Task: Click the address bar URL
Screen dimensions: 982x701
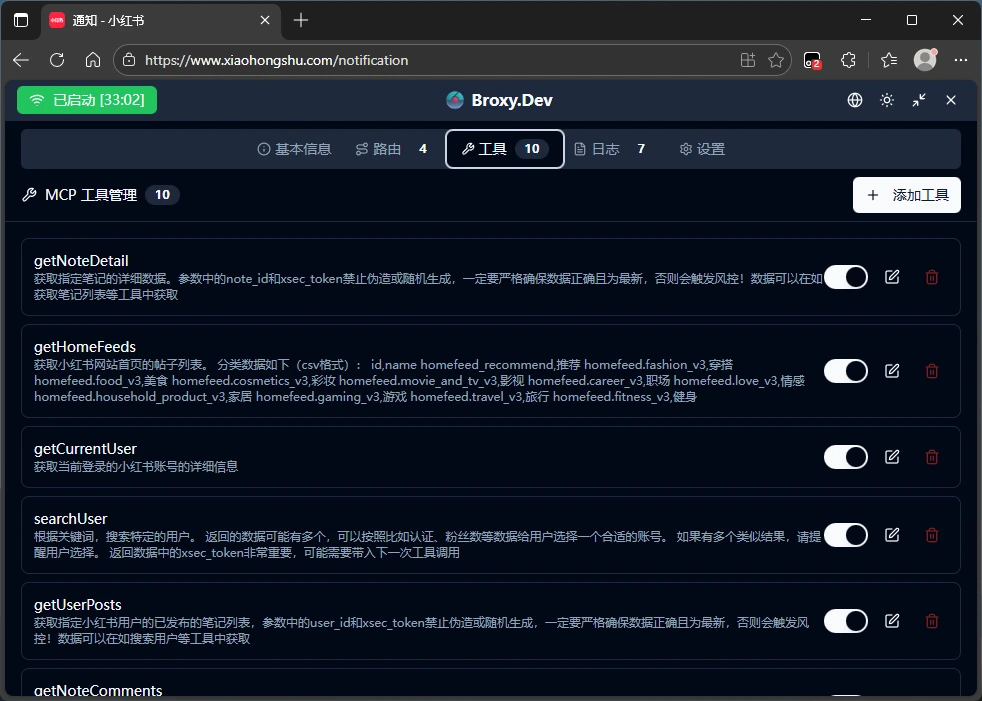Action: click(276, 60)
